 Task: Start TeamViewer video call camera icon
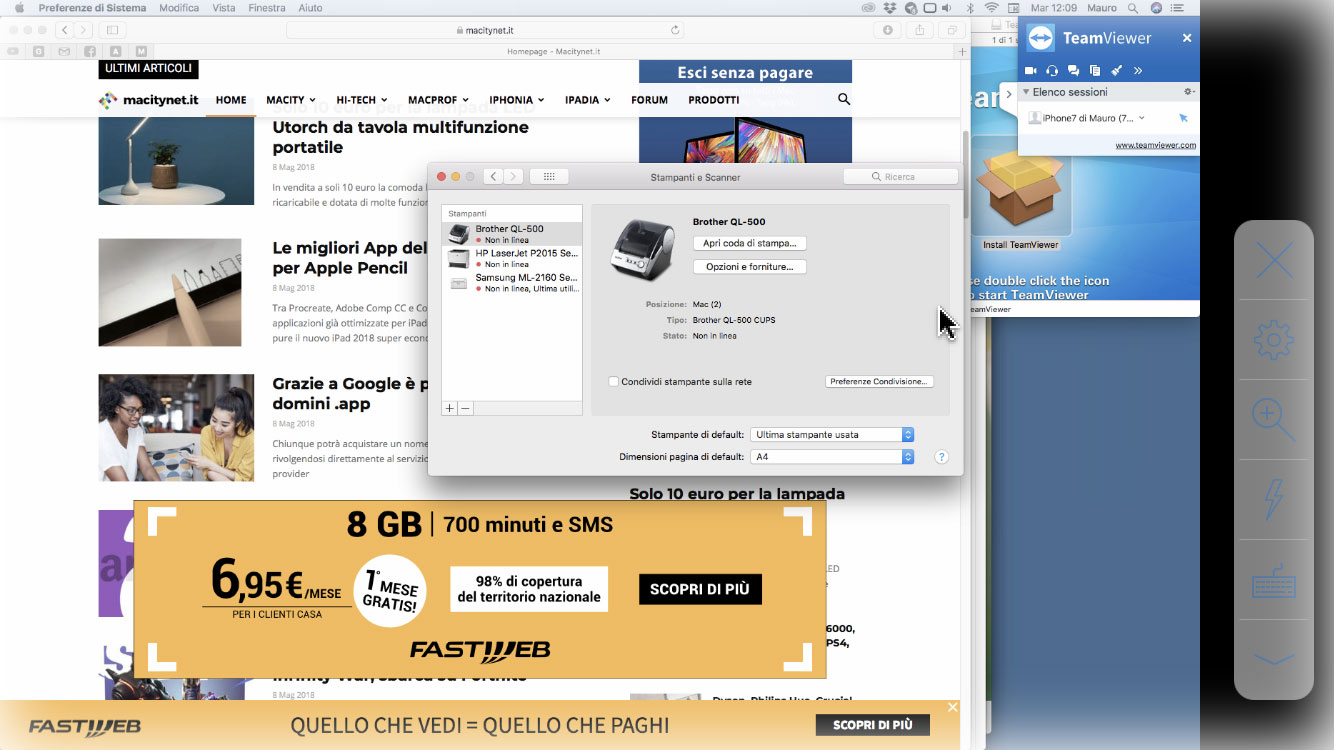[1032, 70]
